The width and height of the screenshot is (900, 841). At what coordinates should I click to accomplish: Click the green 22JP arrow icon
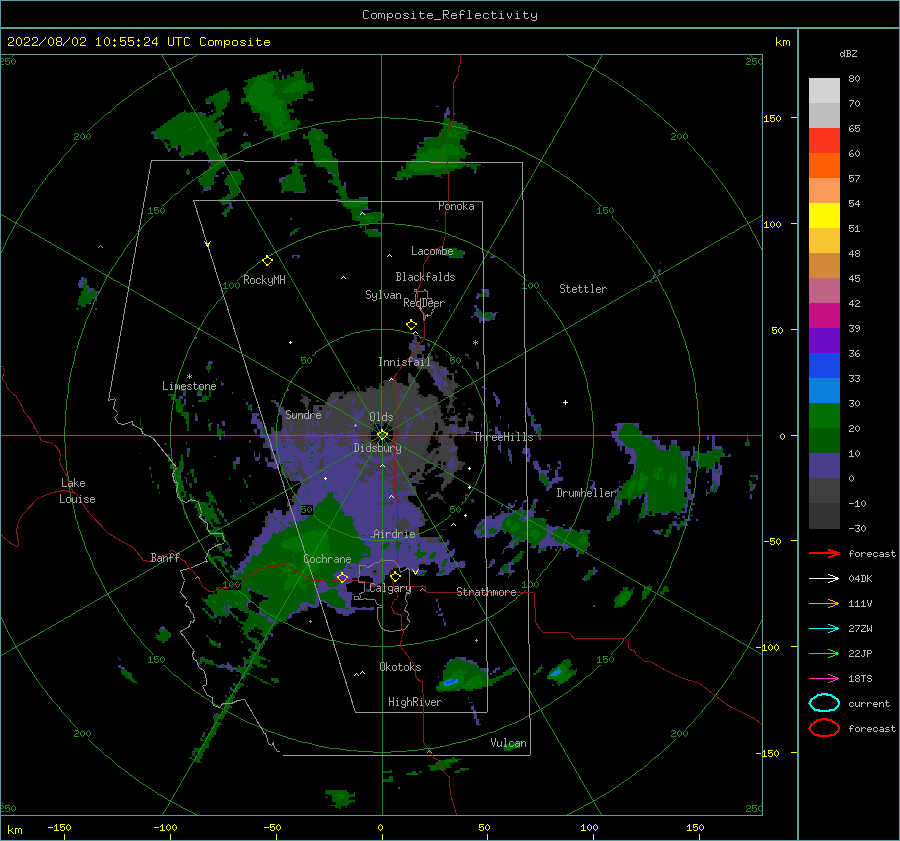(x=824, y=653)
